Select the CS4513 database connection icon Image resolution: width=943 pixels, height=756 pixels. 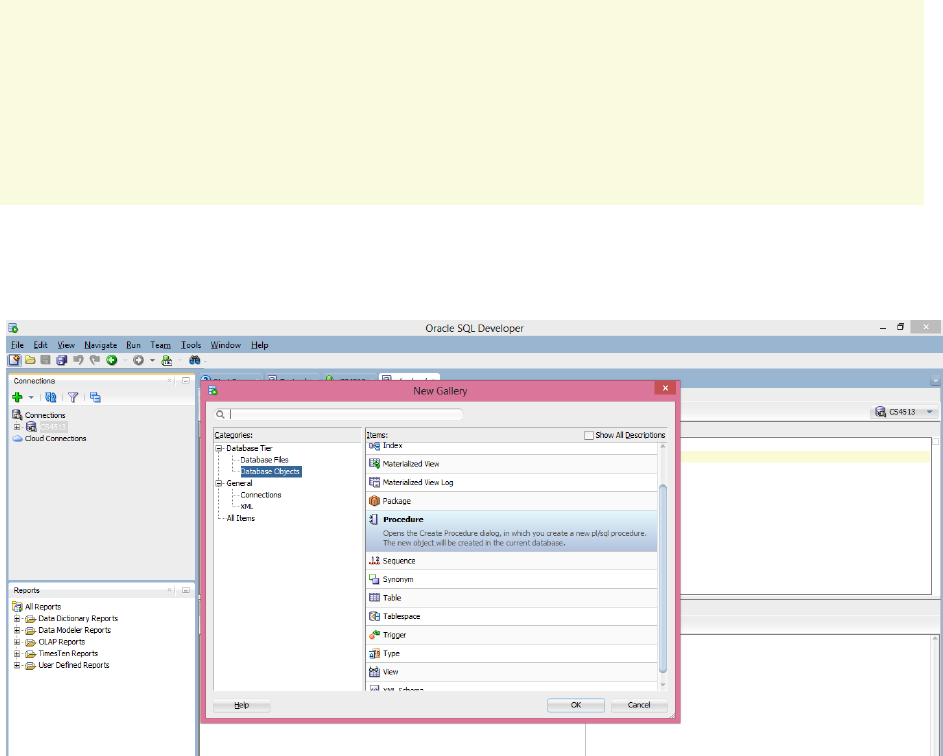[x=31, y=427]
